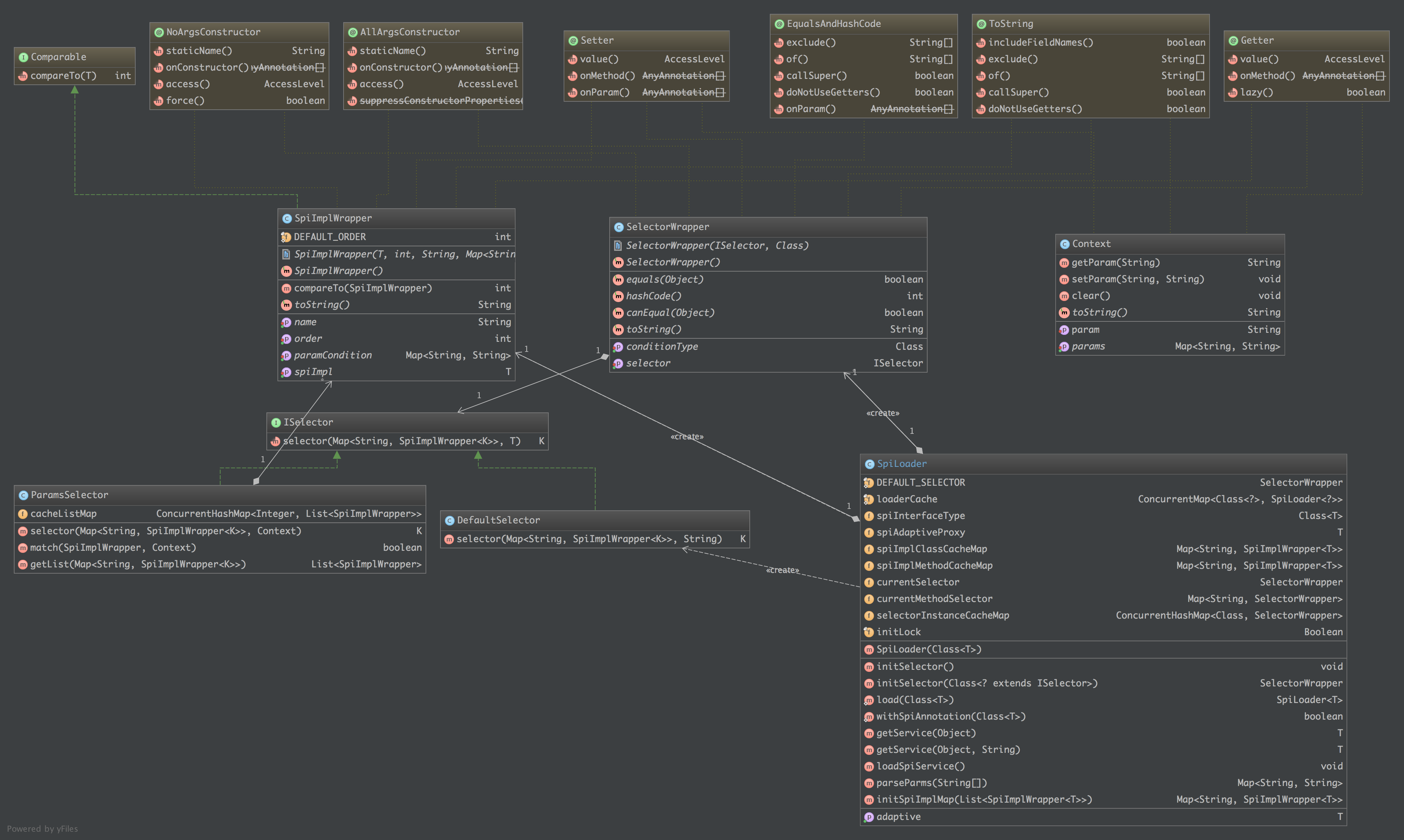Click the Comparable interface icon
Screen dimensions: 1404x840
tap(23, 57)
